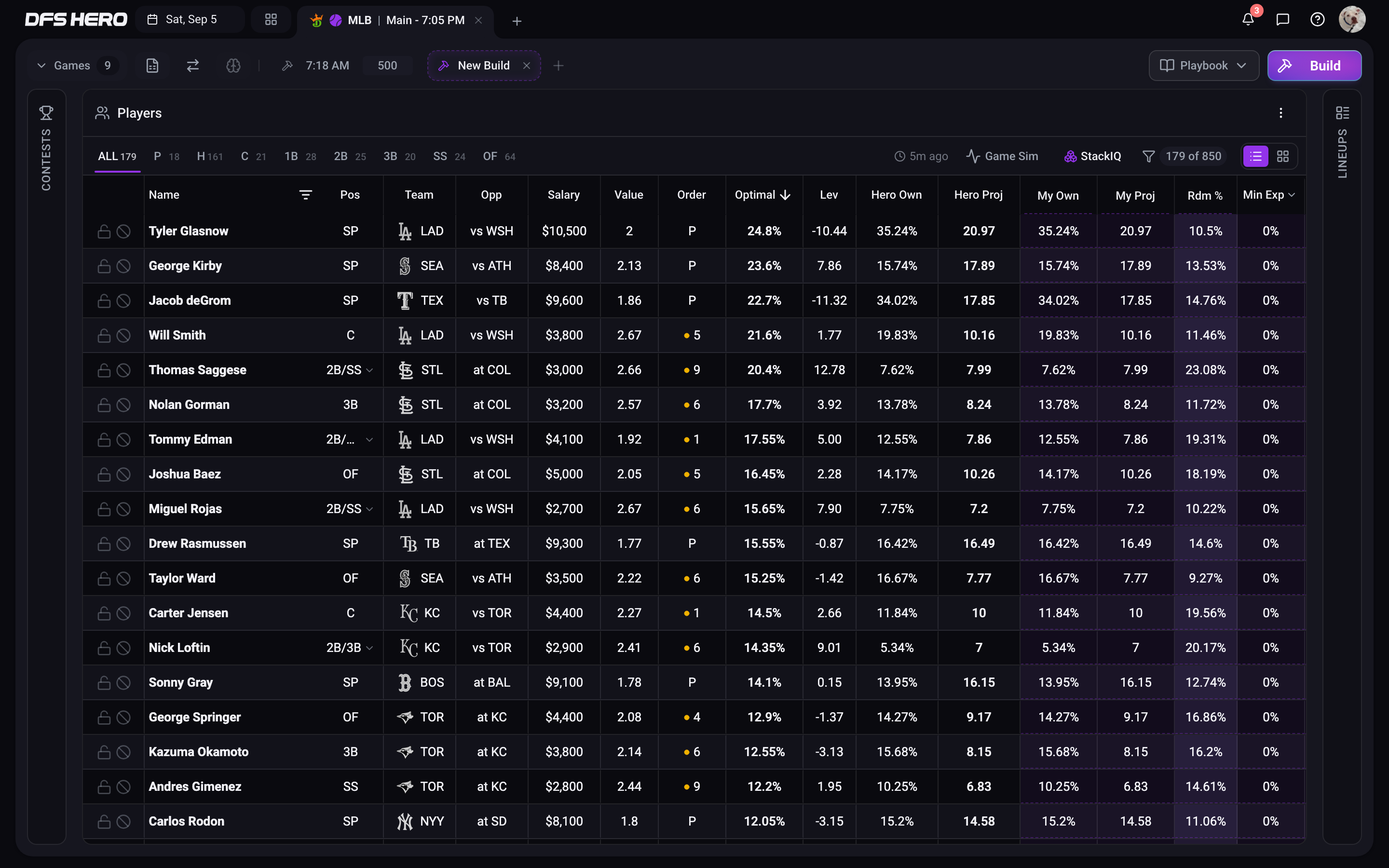Sort by the Optimal column

coord(763,195)
